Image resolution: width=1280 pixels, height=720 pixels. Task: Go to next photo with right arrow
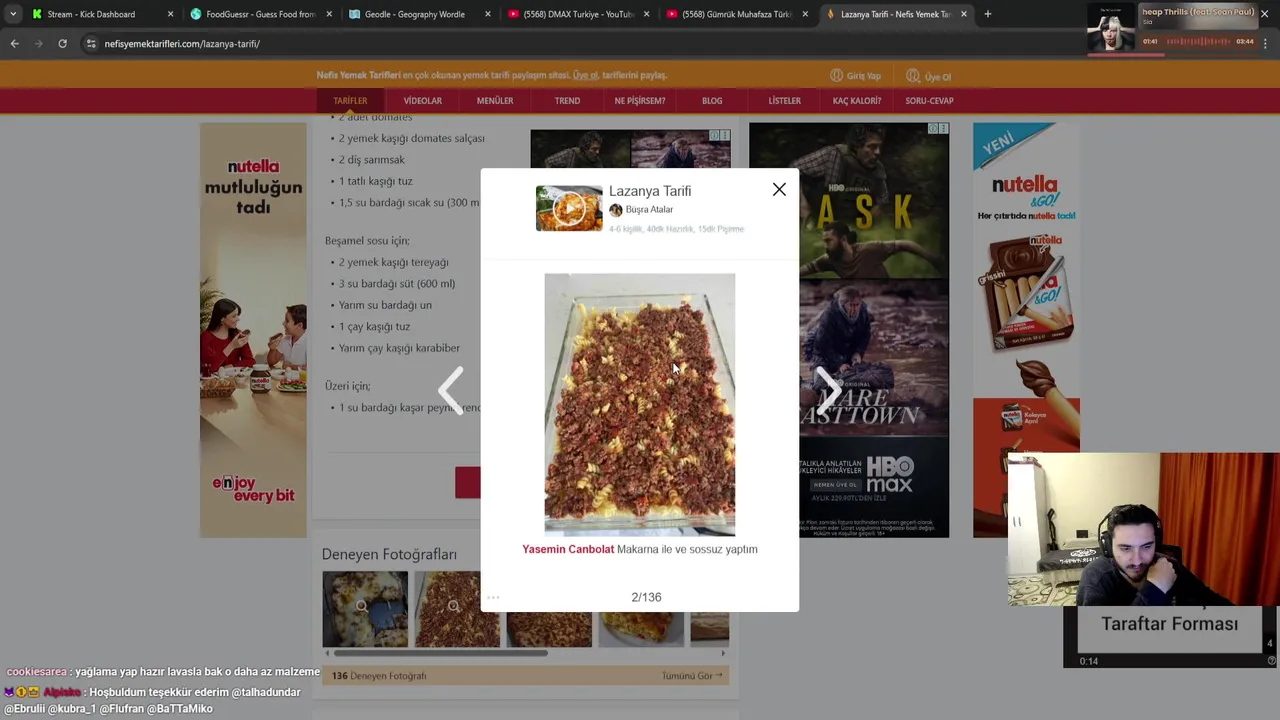827,390
